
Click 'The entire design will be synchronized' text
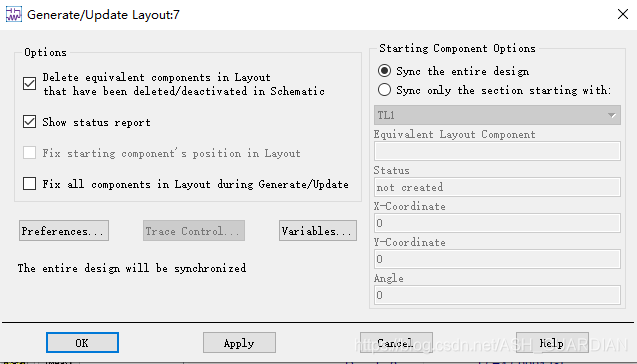coord(132,268)
